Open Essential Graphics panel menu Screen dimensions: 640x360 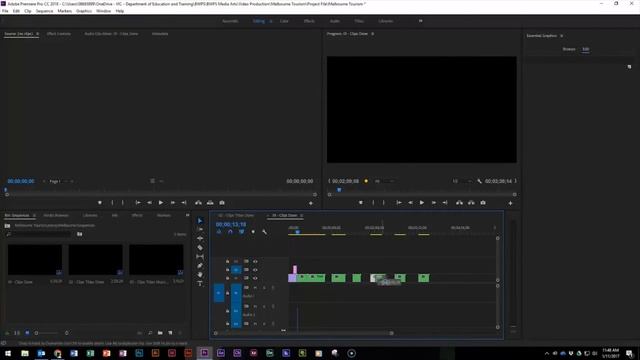[x=561, y=36]
